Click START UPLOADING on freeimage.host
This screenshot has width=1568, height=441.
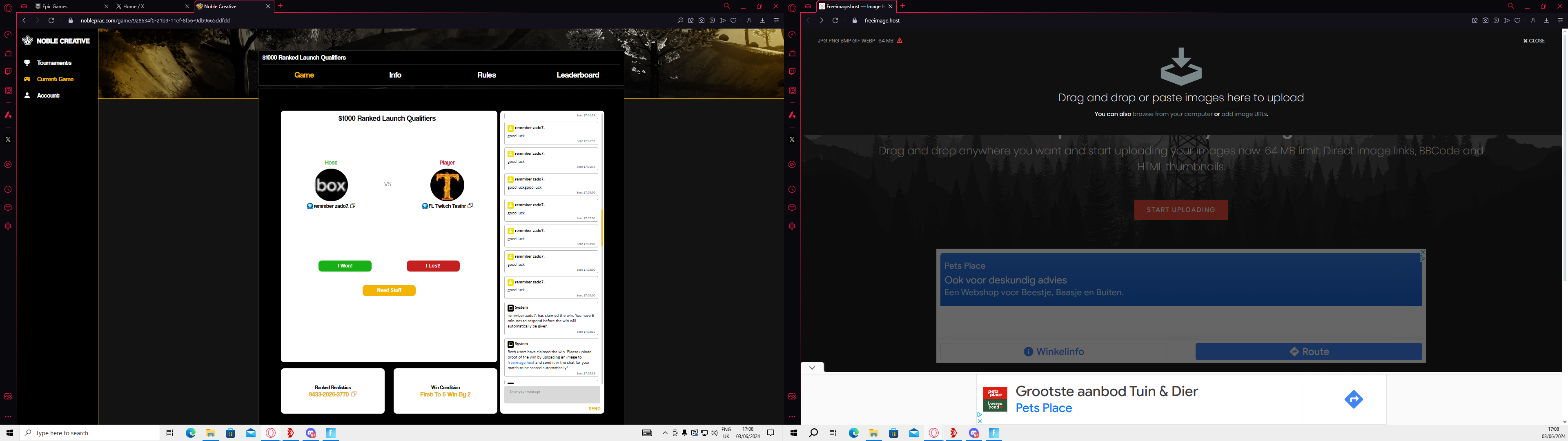[1181, 209]
